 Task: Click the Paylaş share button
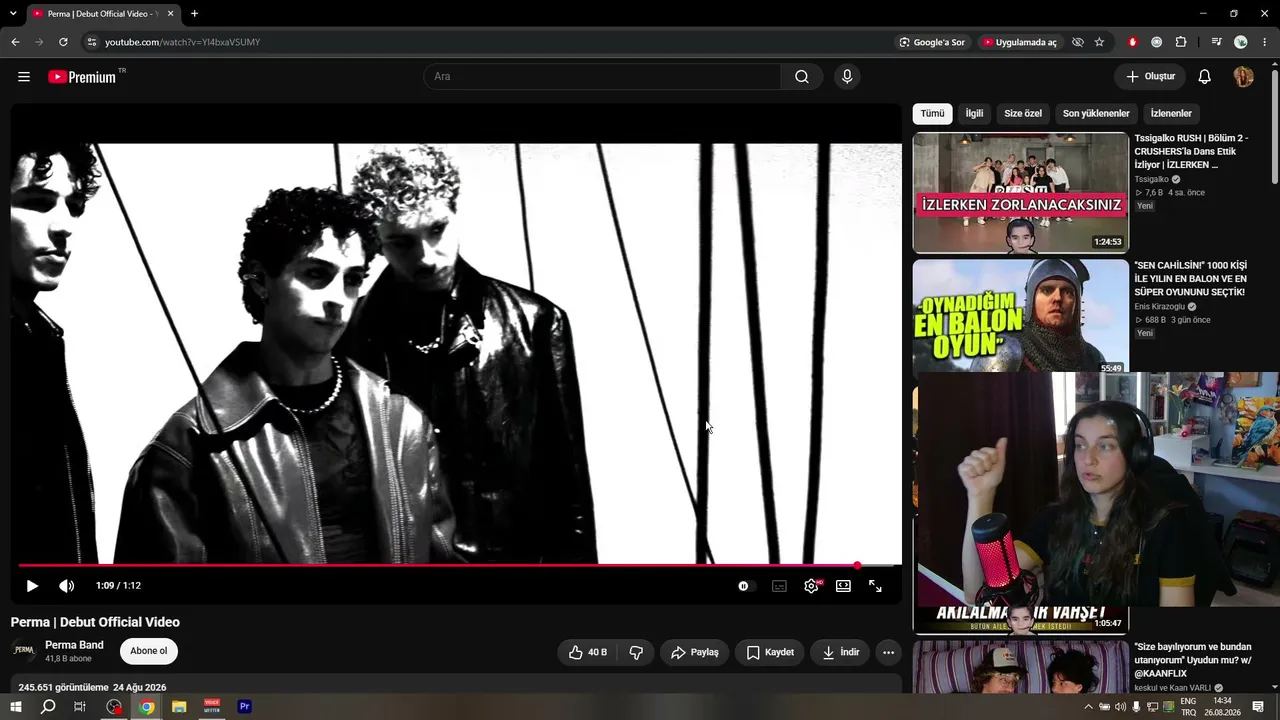pos(695,652)
